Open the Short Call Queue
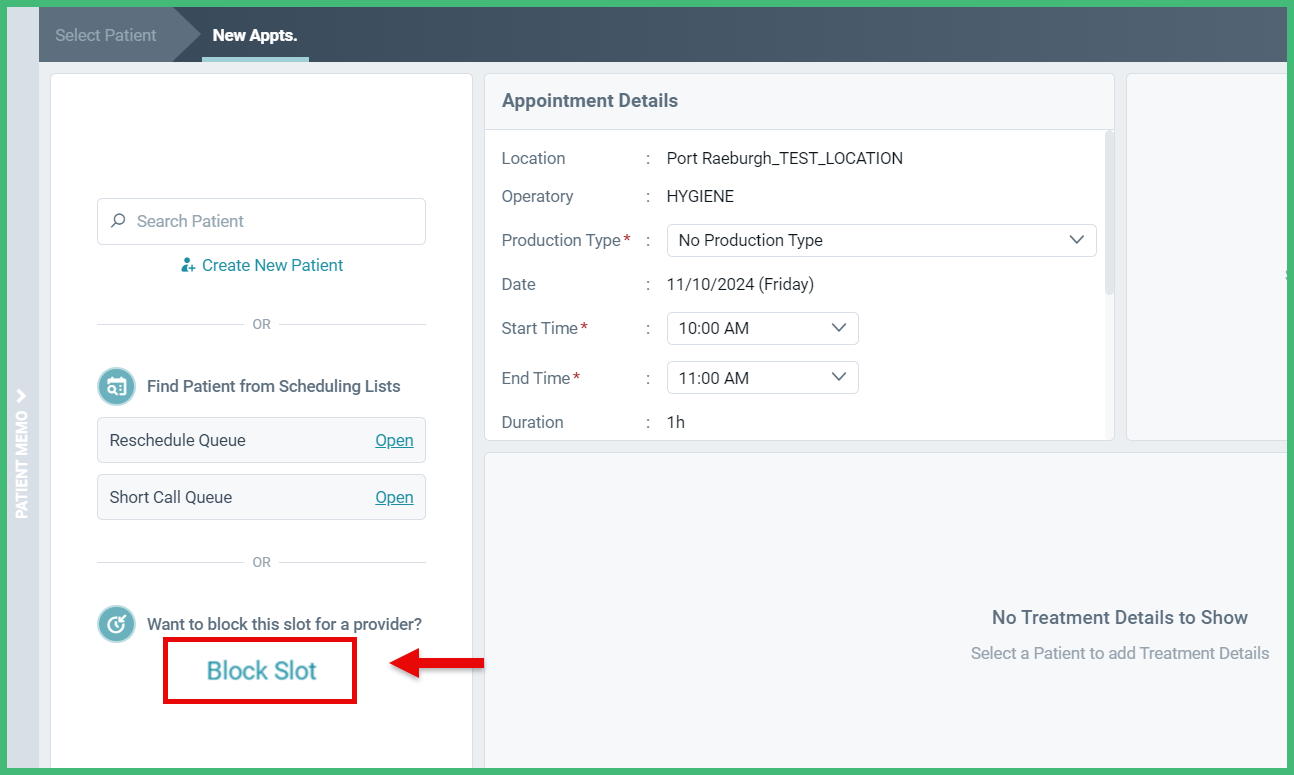The width and height of the screenshot is (1294, 775). [394, 497]
